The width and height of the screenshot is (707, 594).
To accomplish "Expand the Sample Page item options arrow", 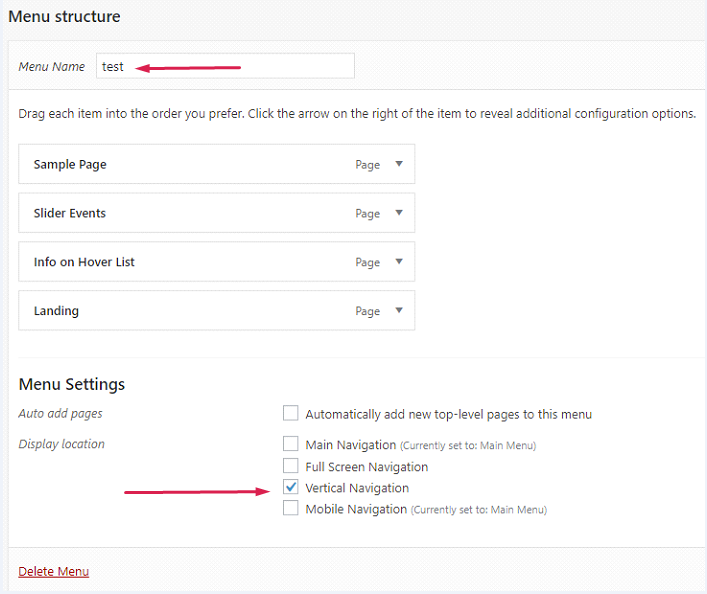I will (399, 164).
